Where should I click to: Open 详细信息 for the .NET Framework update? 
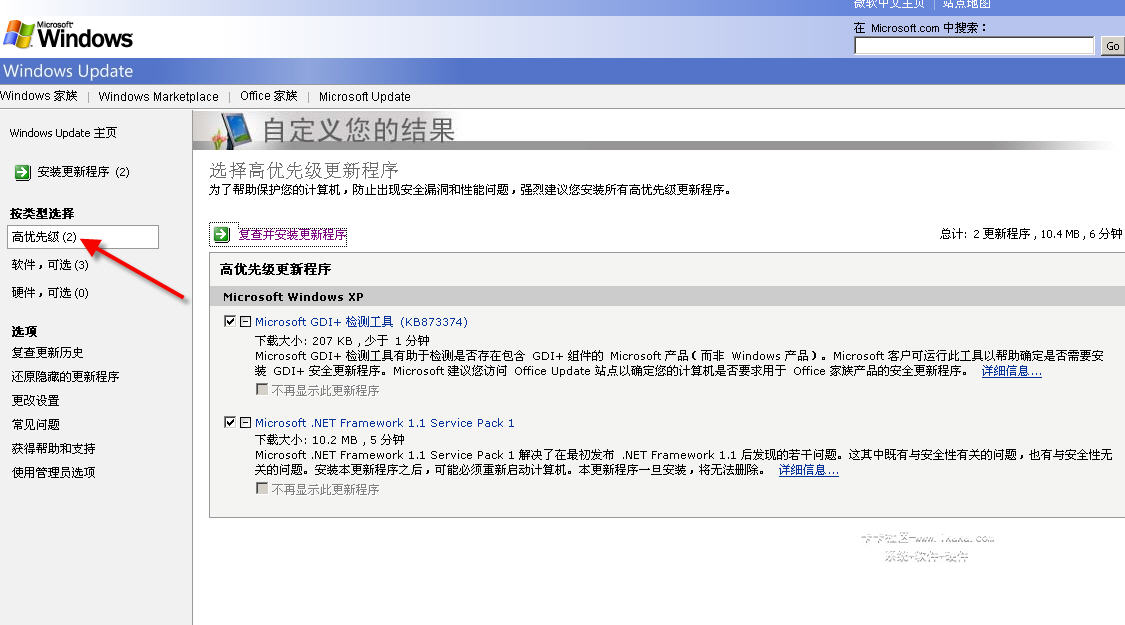tap(809, 470)
